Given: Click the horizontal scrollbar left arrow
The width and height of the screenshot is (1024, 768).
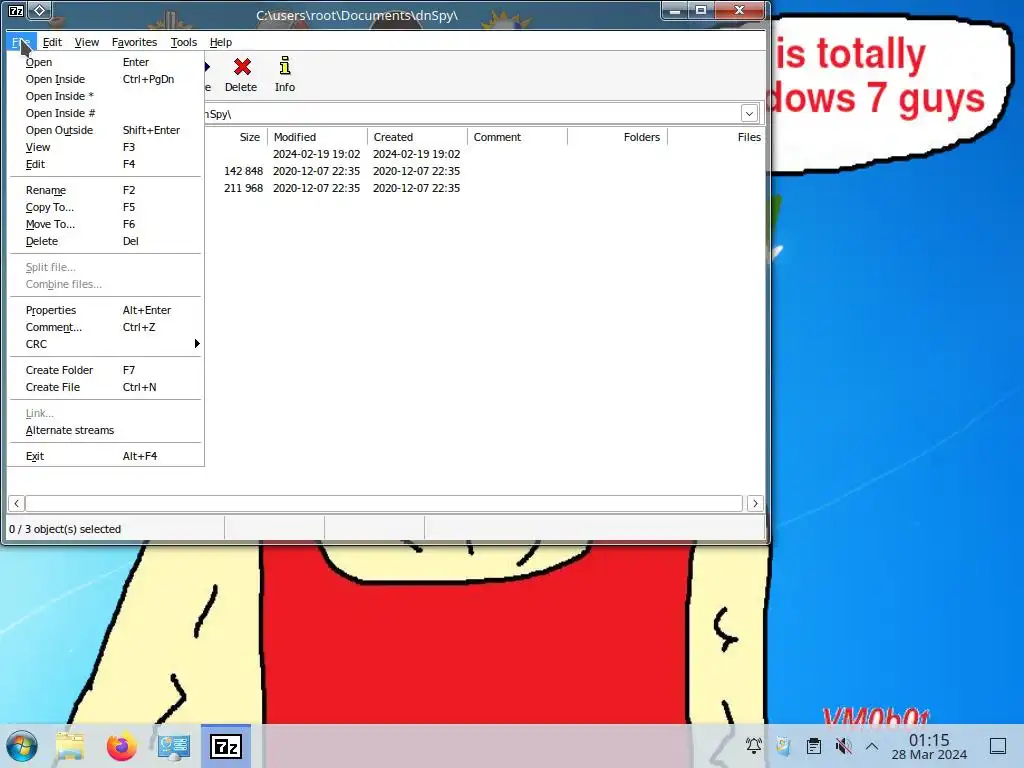Looking at the screenshot, I should [x=16, y=504].
